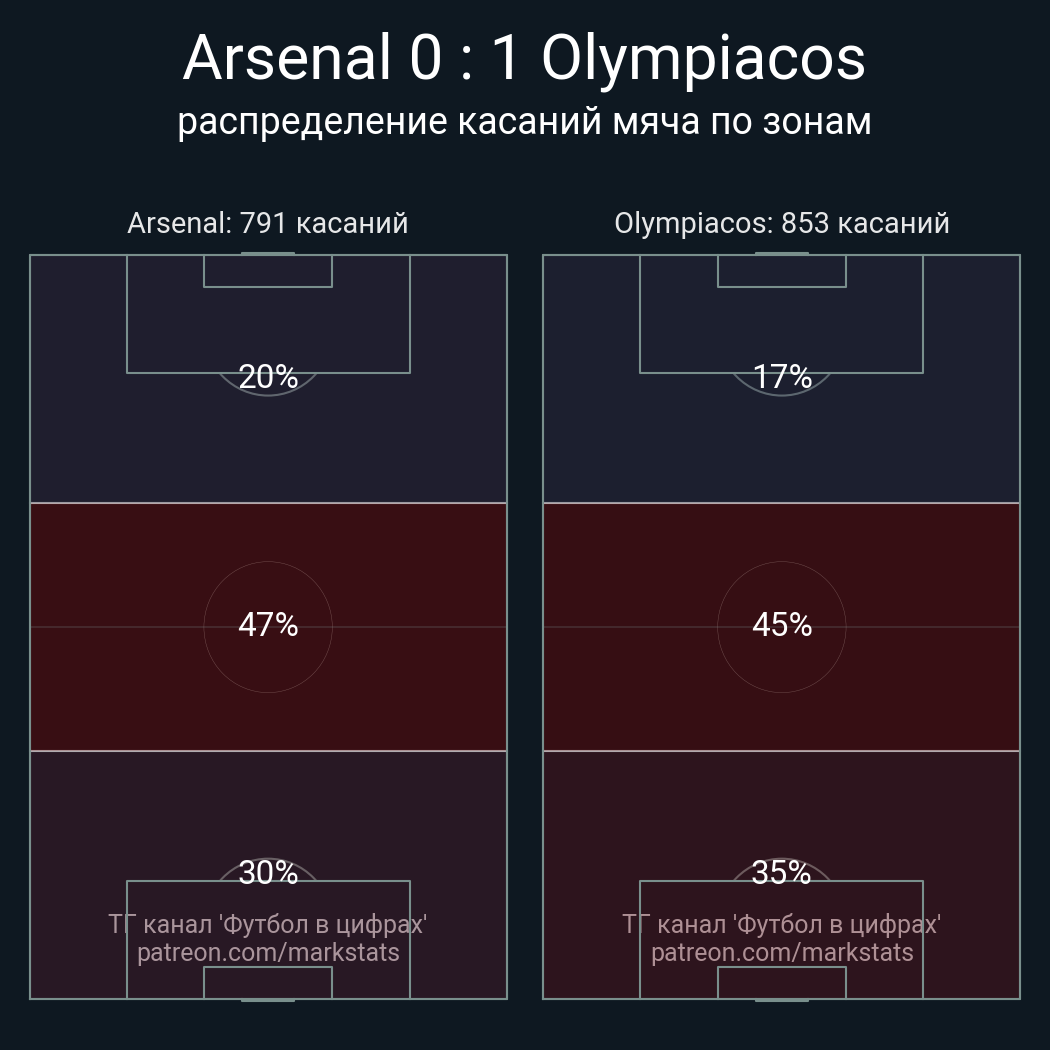Screen dimensions: 1050x1050
Task: Click the top goal area on Arsenal's pitch
Action: (268, 271)
